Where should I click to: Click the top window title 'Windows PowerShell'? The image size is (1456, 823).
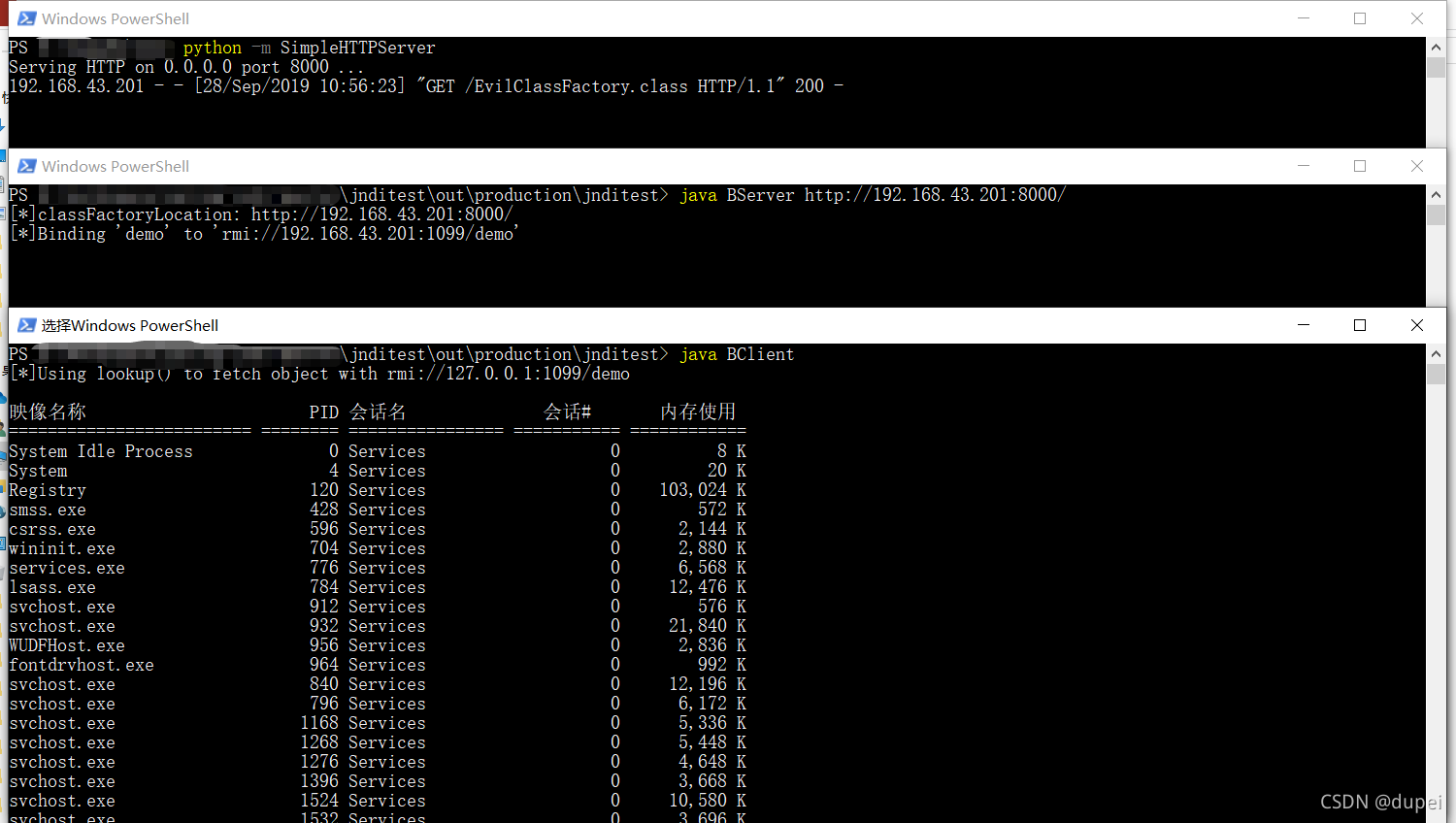tap(116, 18)
